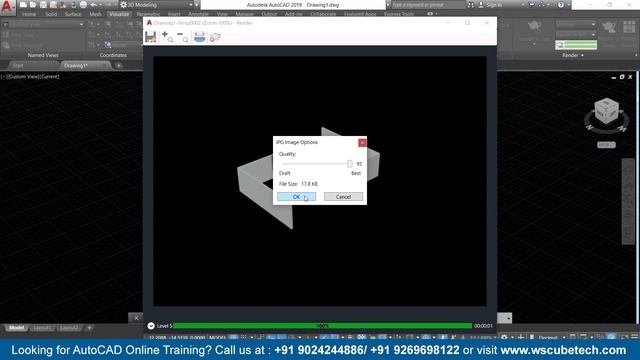Click the Undo arrow in quick access toolbar
The width and height of the screenshot is (640, 360).
tap(93, 5)
